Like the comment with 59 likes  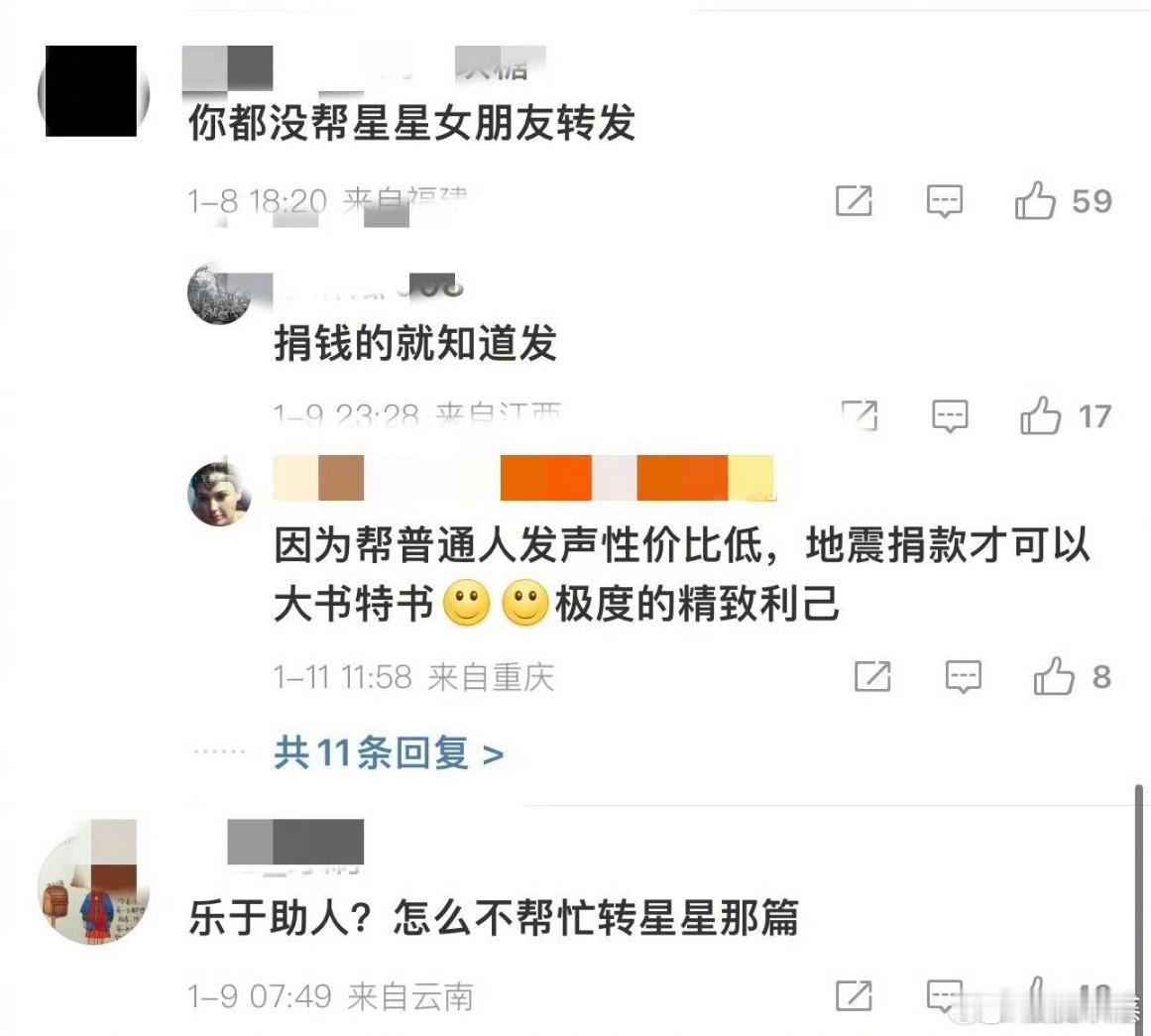point(1035,200)
